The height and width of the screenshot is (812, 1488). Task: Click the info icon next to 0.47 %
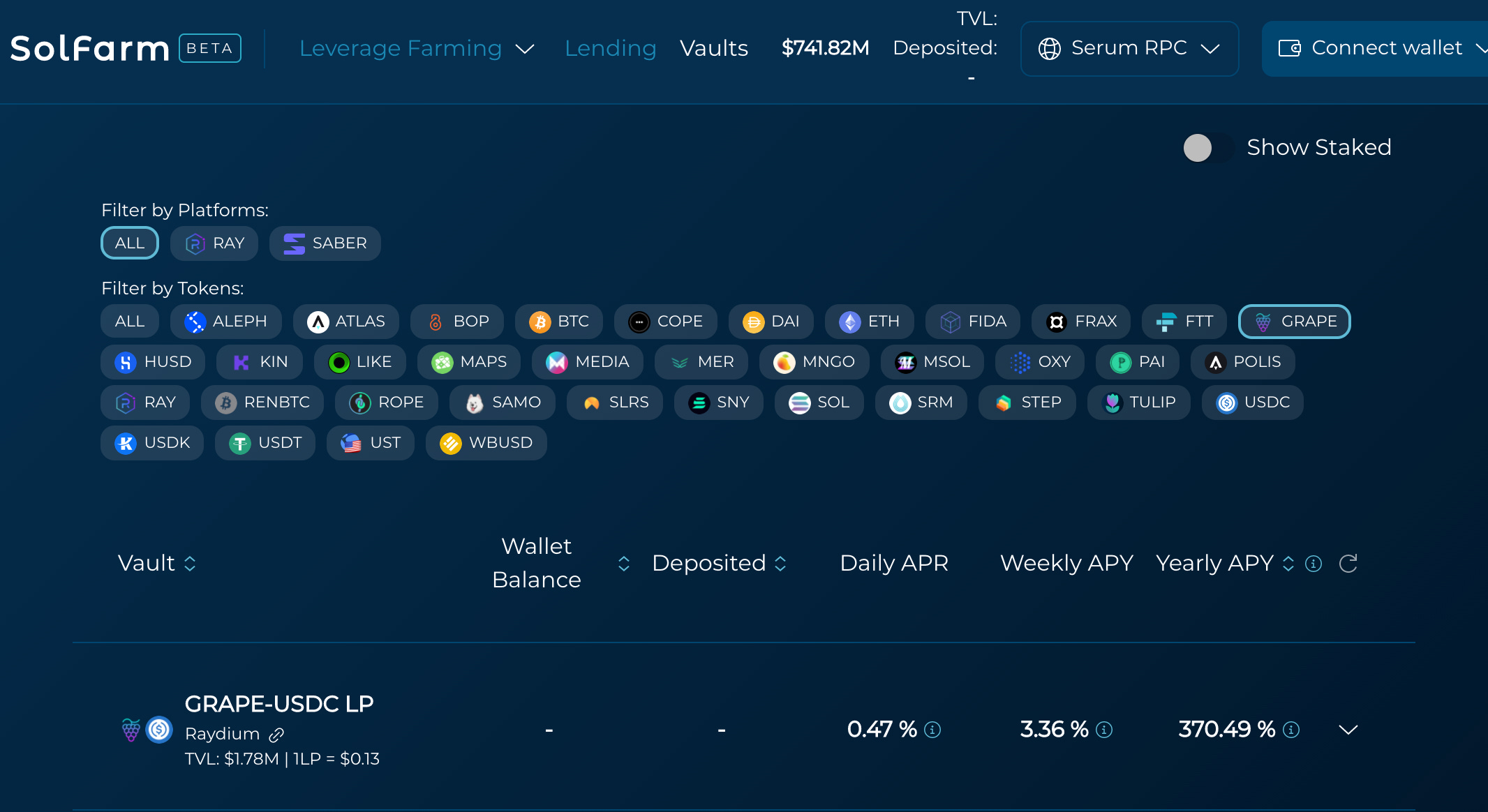pos(932,730)
